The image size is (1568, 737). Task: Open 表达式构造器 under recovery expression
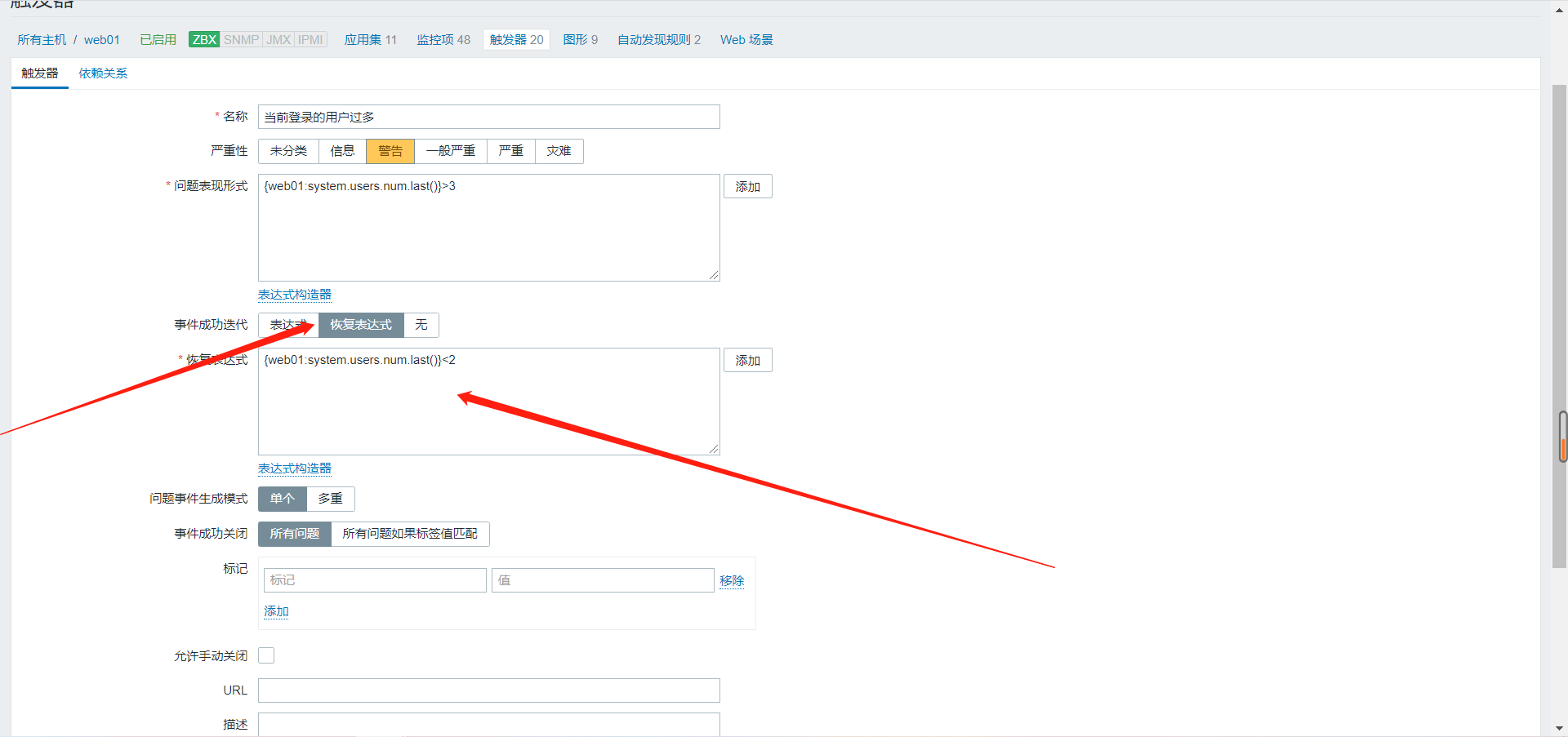pos(295,468)
